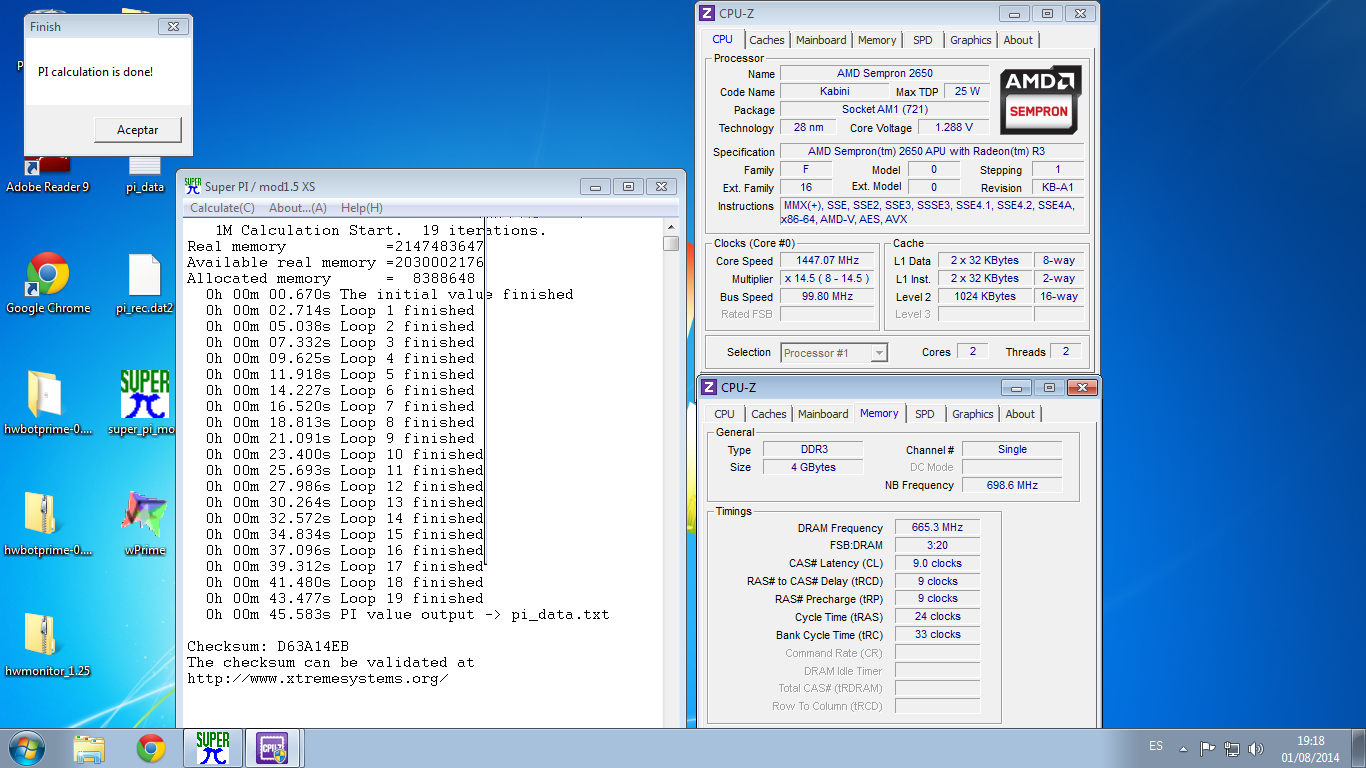Switch to Graphics tab in upper CPU-Z
1366x768 pixels.
coord(971,40)
